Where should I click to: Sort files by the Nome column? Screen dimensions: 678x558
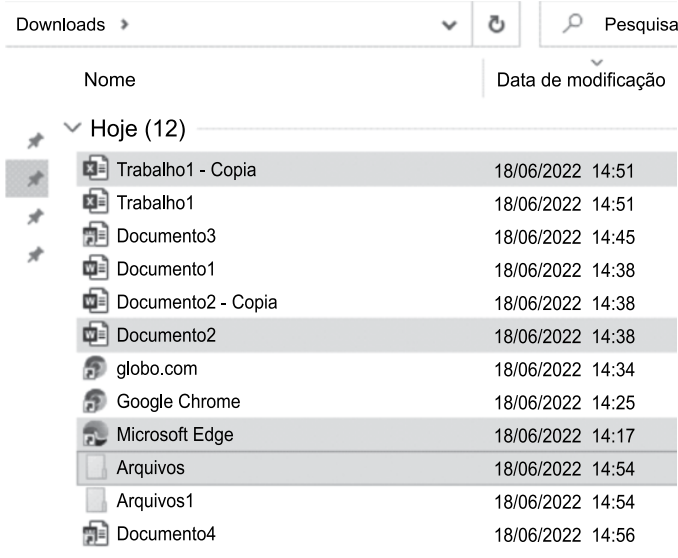tap(110, 80)
